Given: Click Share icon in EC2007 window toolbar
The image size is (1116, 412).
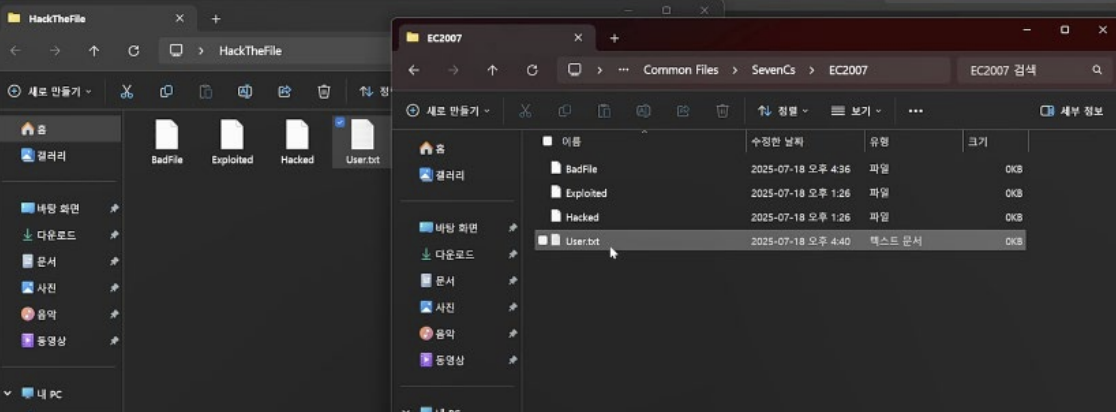Looking at the screenshot, I should coord(683,111).
